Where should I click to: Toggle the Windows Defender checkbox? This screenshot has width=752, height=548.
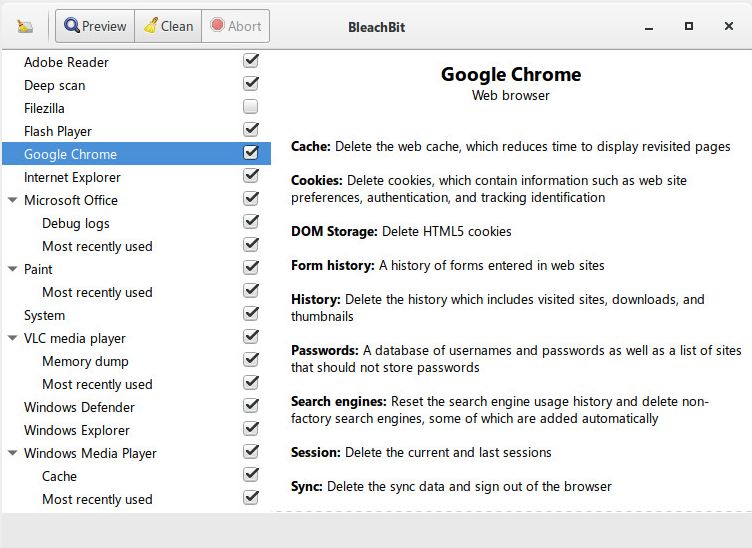[251, 406]
